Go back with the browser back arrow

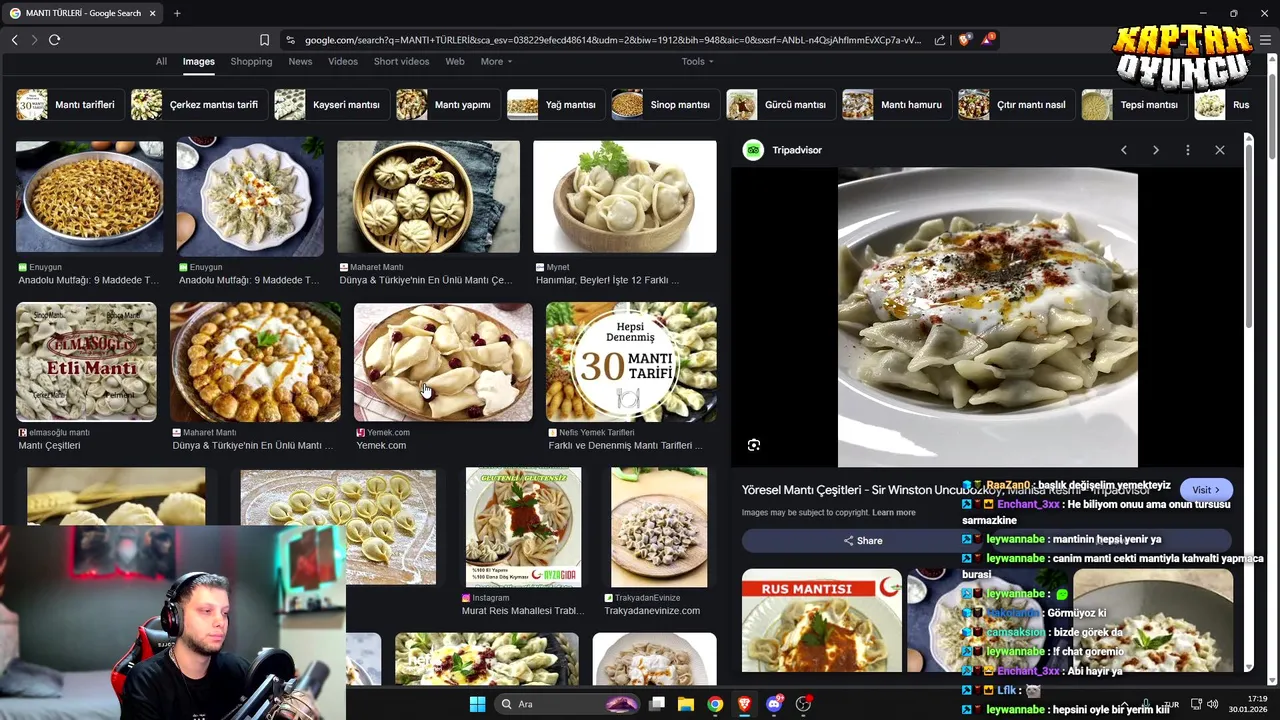(14, 40)
